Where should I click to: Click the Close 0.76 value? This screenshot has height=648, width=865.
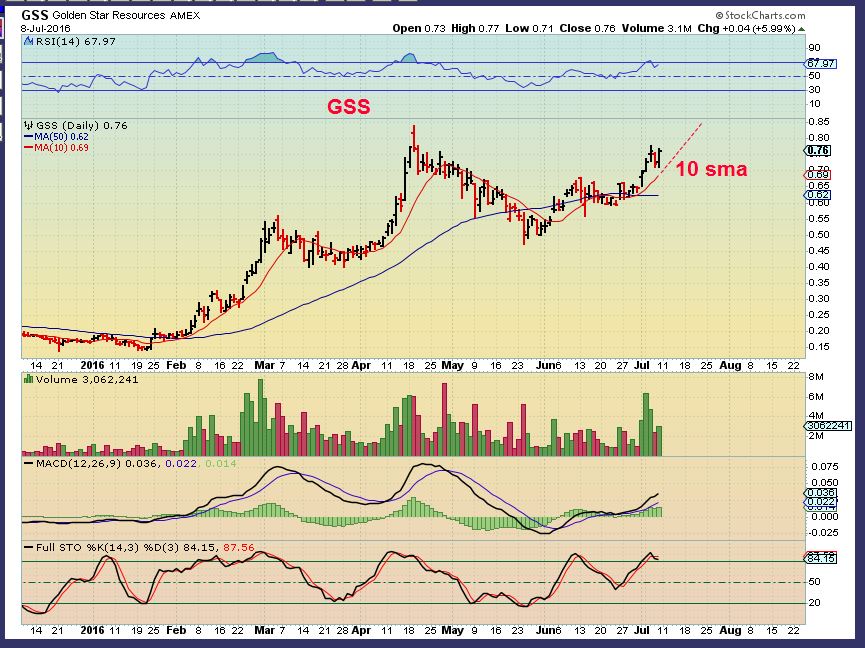point(587,28)
